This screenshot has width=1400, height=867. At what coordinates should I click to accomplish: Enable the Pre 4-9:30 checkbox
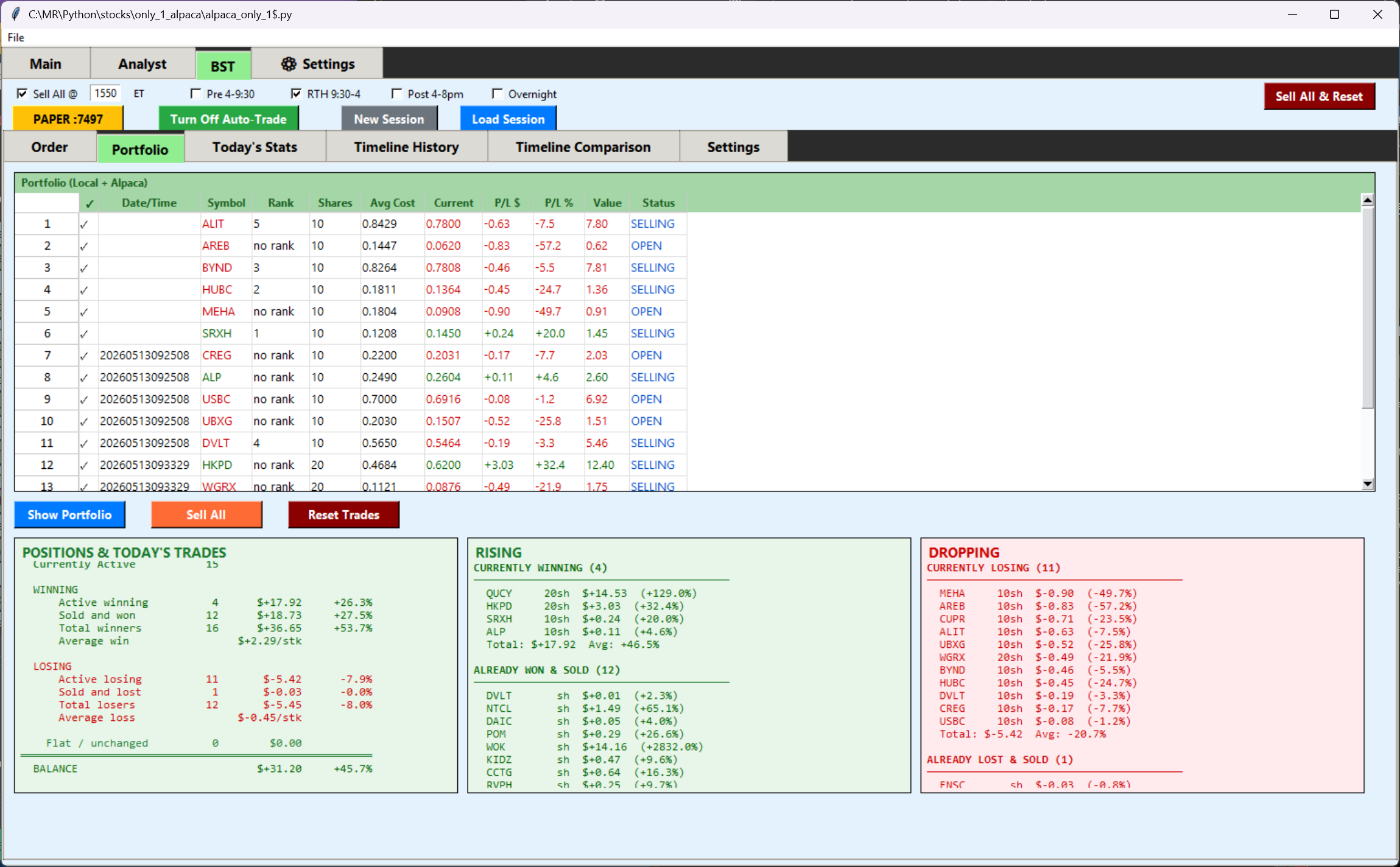click(x=195, y=93)
